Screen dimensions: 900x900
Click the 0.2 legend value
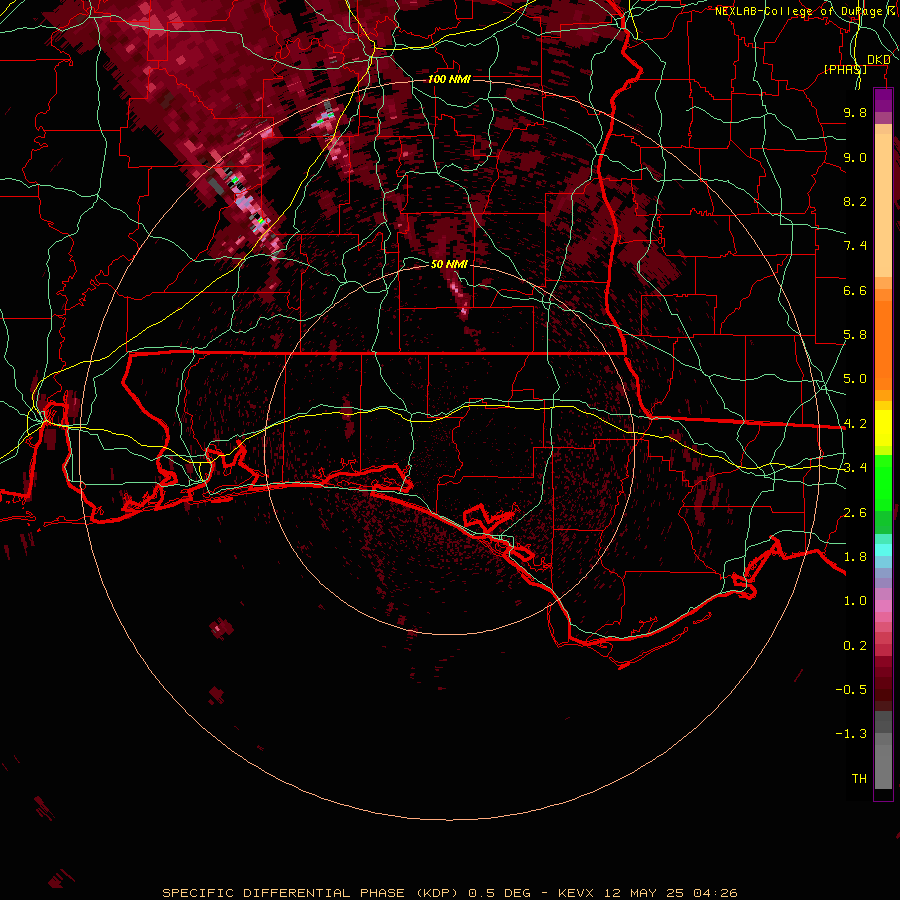855,646
